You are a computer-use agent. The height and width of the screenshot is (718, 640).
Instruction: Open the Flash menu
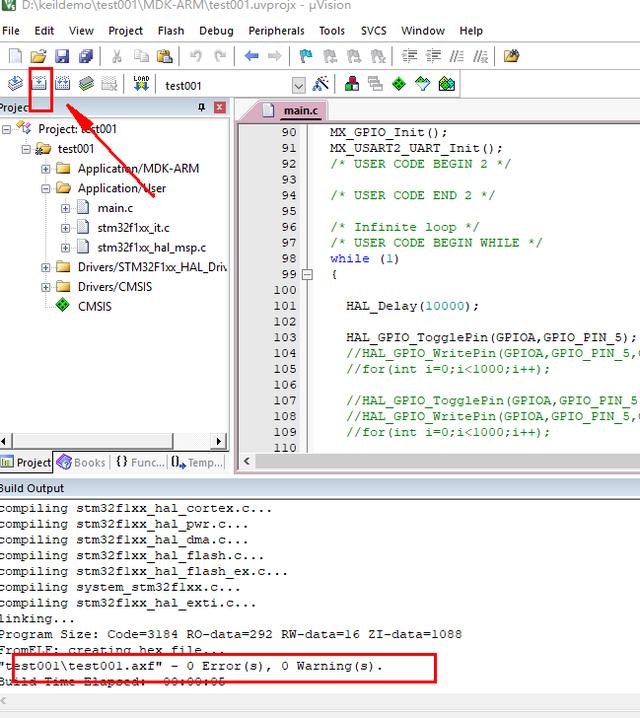(x=171, y=31)
